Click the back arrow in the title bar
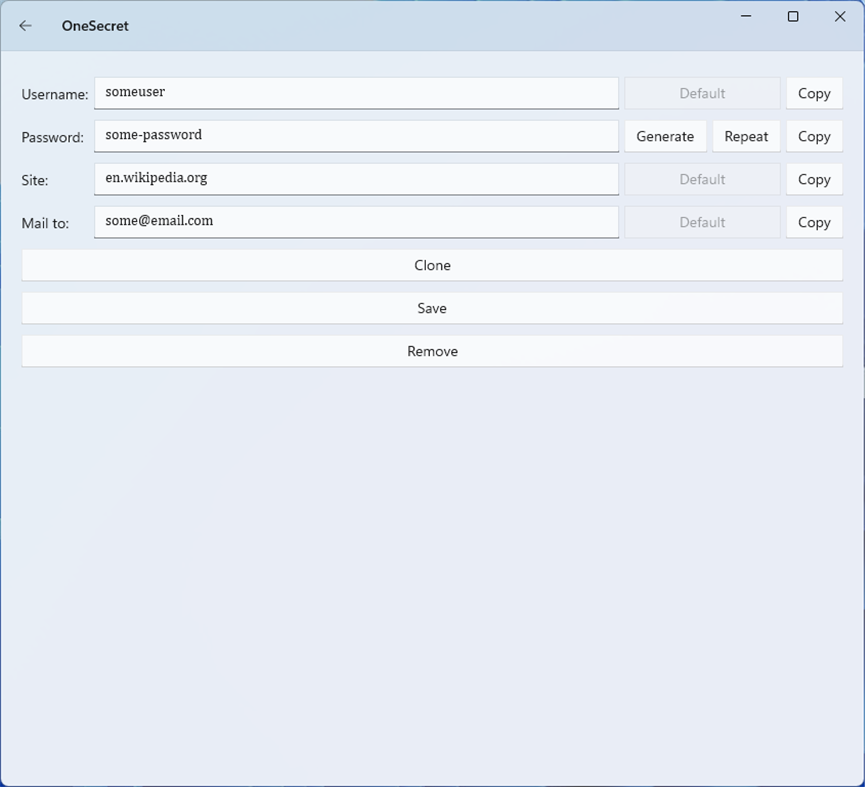Screen dimensions: 865x787 tap(24, 26)
